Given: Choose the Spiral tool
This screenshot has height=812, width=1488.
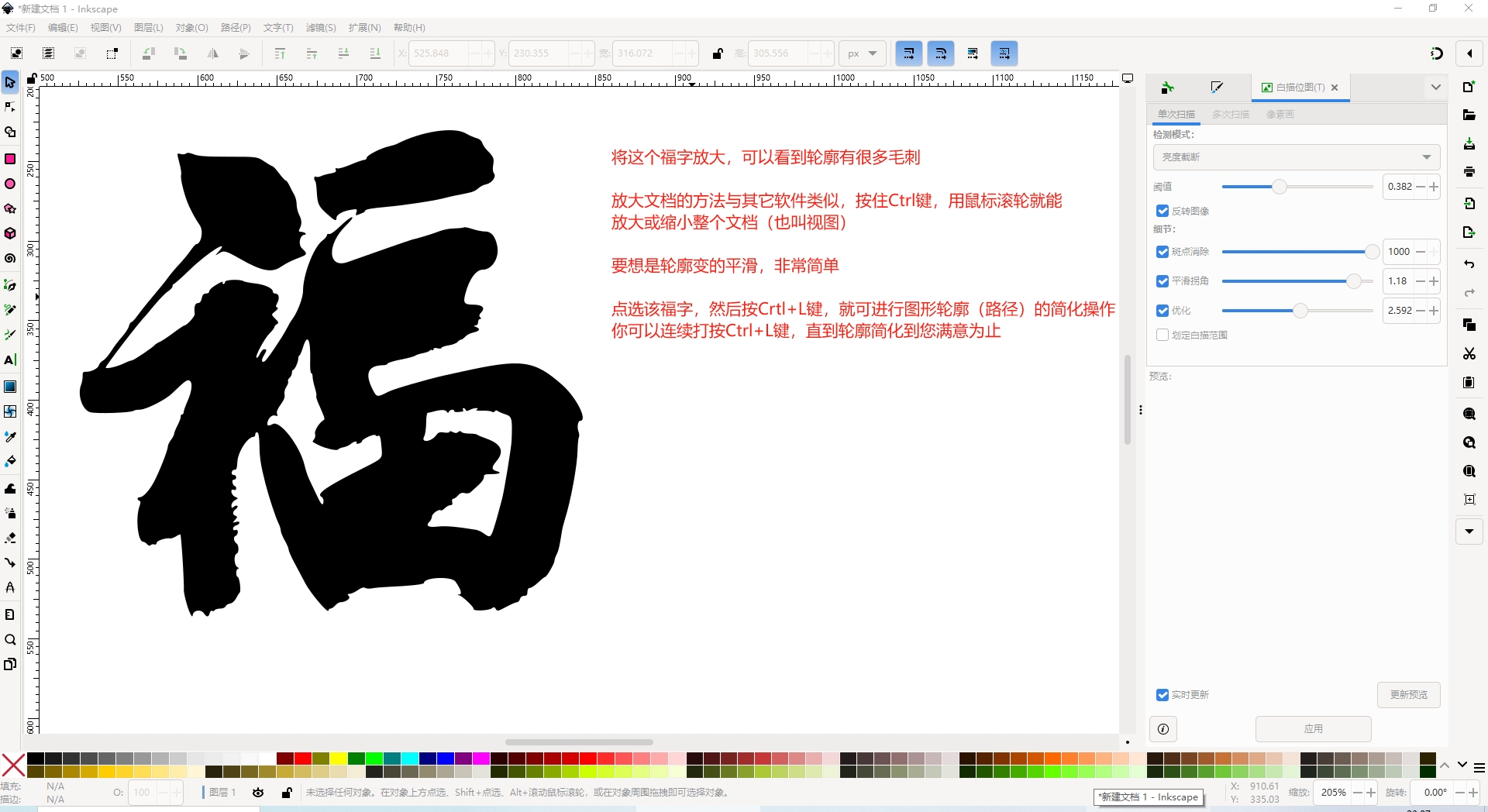Looking at the screenshot, I should pos(10,259).
